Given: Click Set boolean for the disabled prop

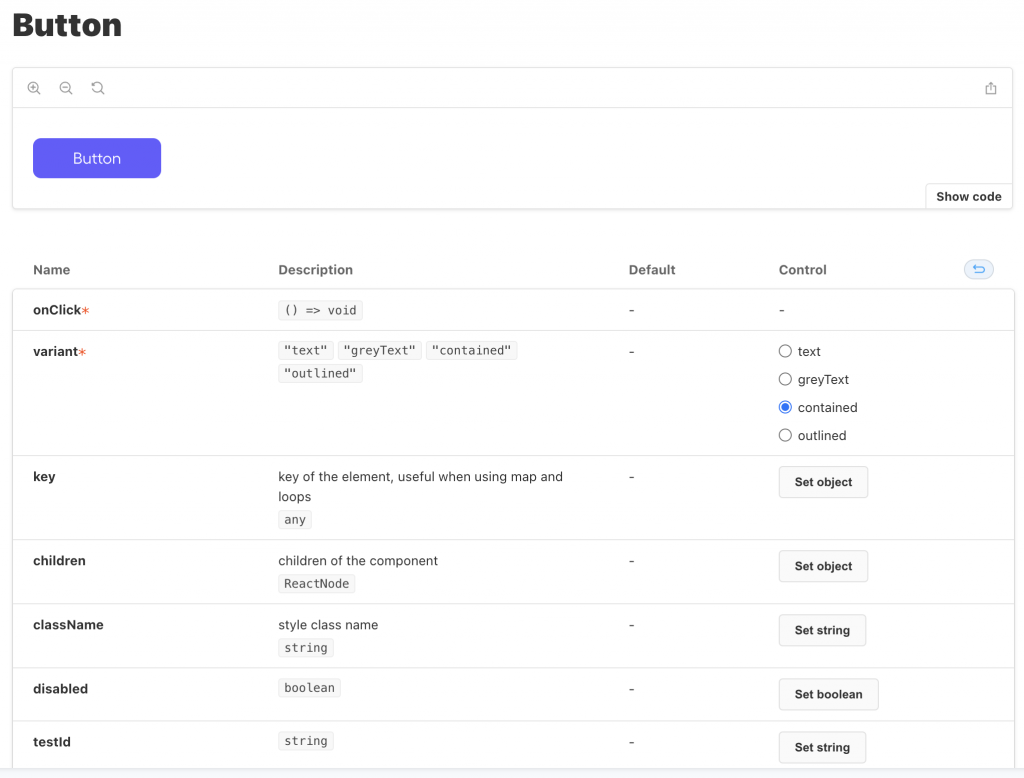Looking at the screenshot, I should click(828, 694).
